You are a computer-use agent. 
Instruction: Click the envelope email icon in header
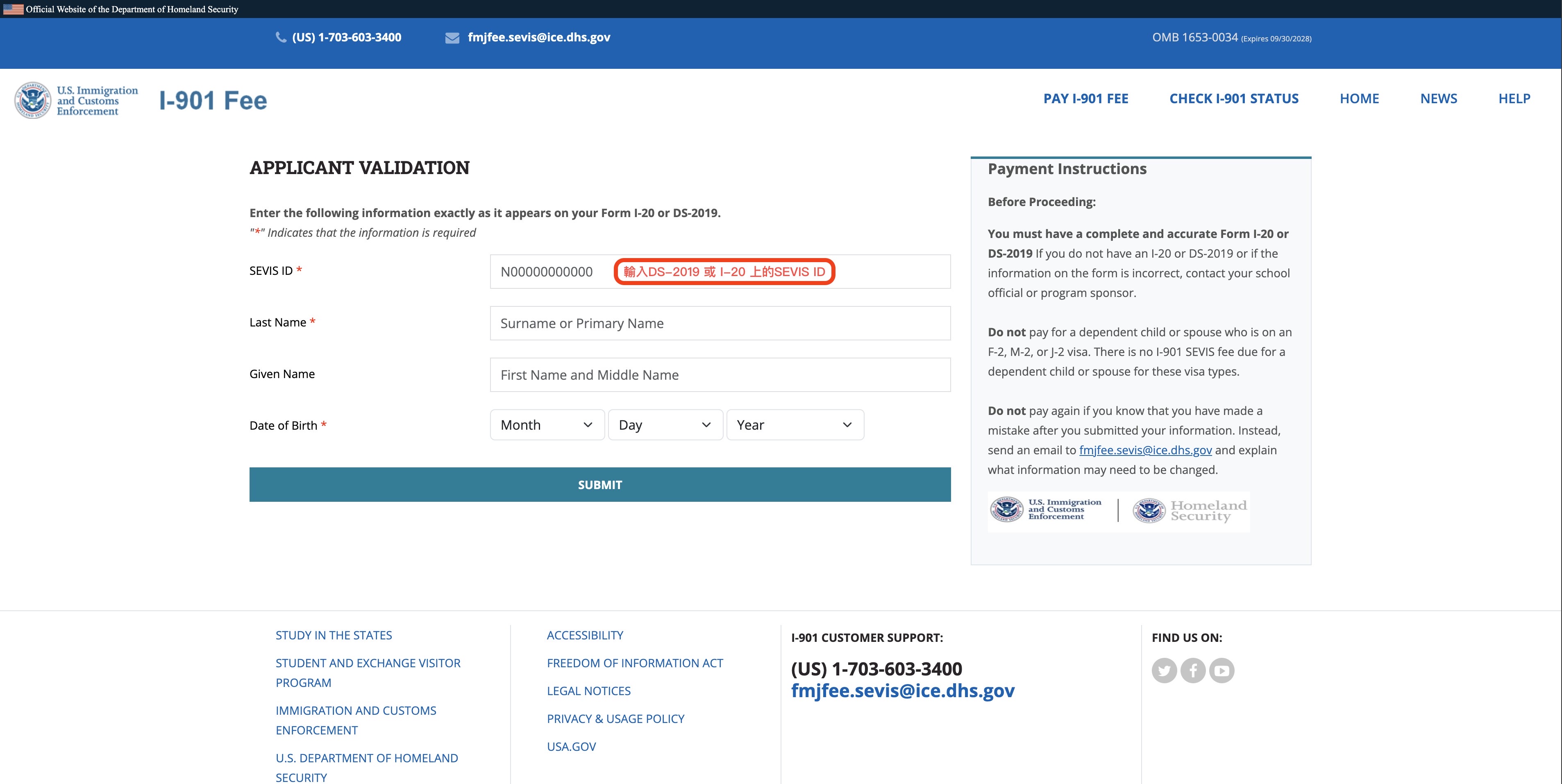point(452,38)
